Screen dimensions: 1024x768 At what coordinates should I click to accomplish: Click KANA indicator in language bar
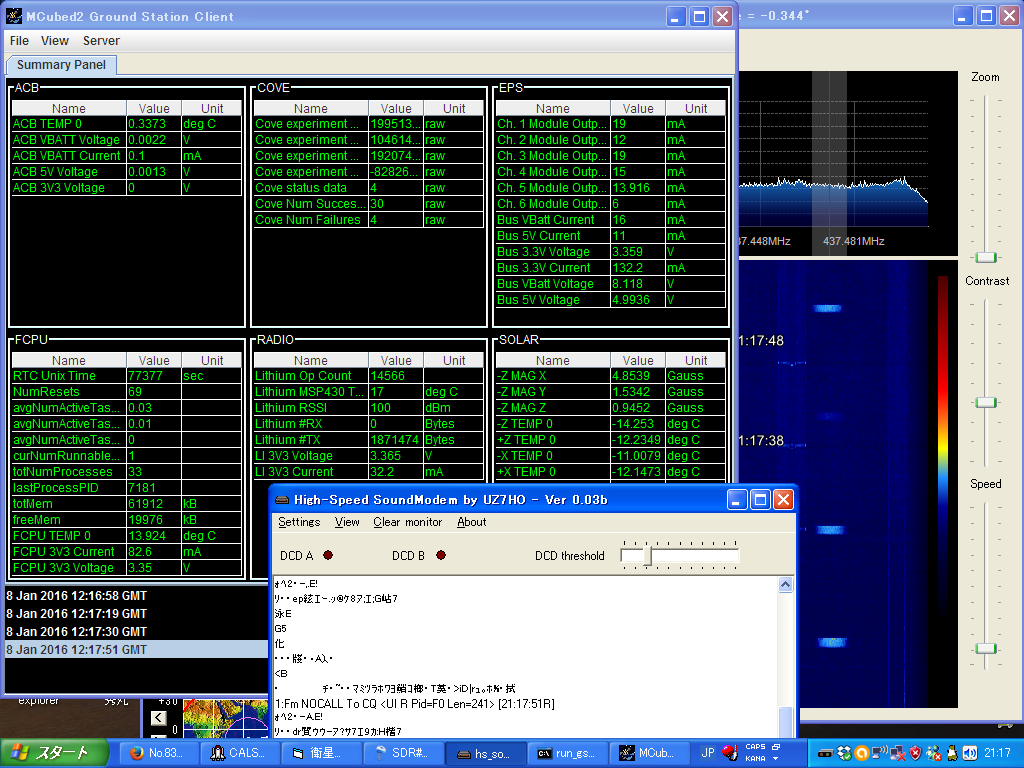click(755, 759)
